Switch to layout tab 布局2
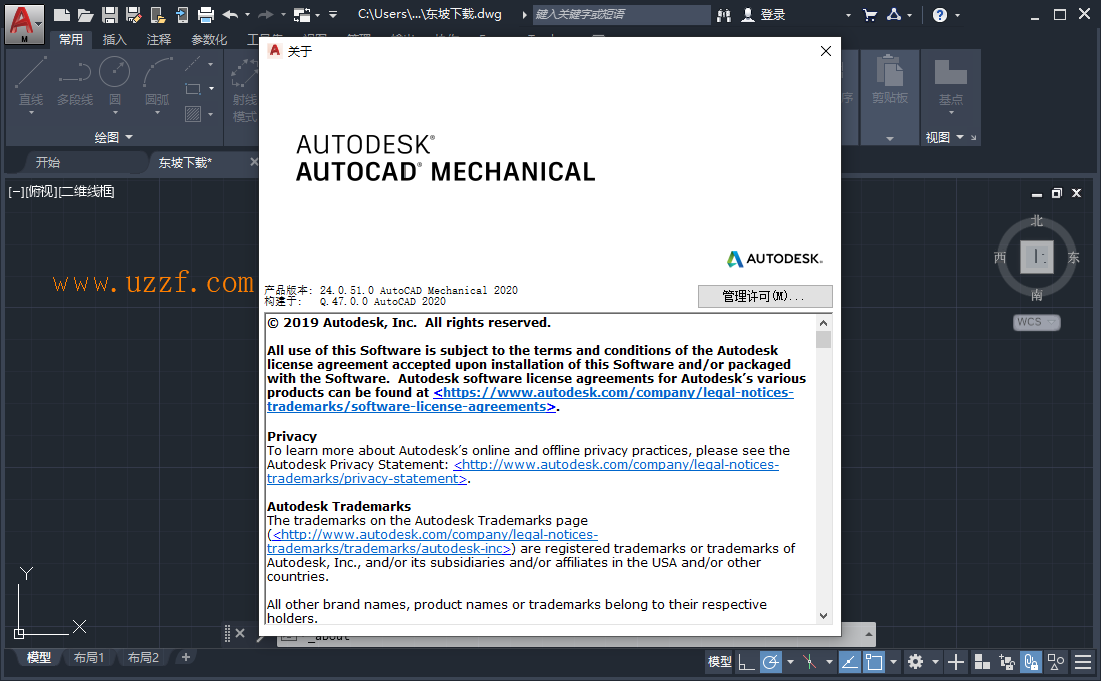 [143, 658]
